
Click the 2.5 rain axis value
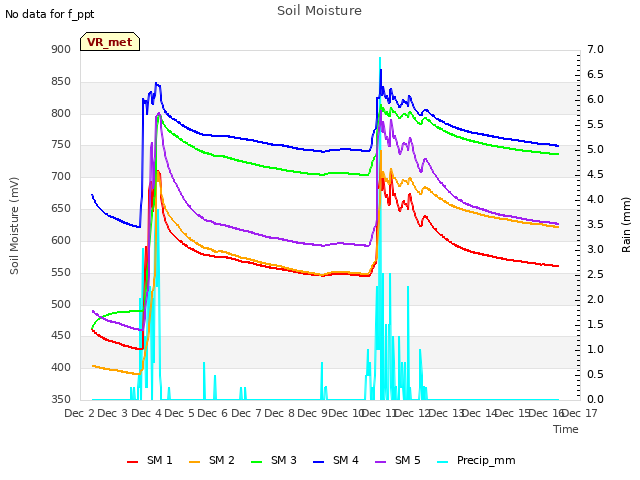pos(595,274)
